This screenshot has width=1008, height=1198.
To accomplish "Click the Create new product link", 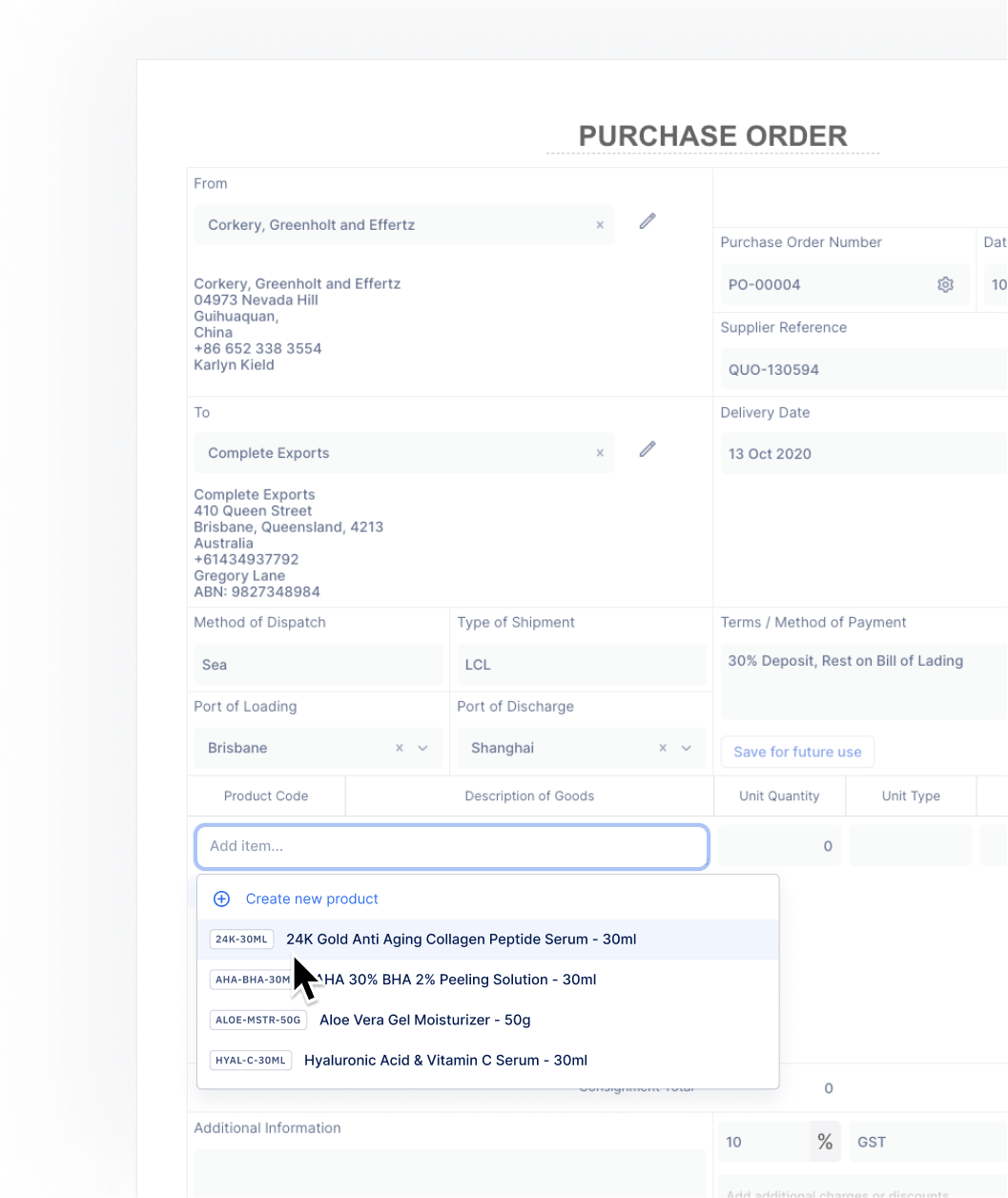I will [312, 898].
